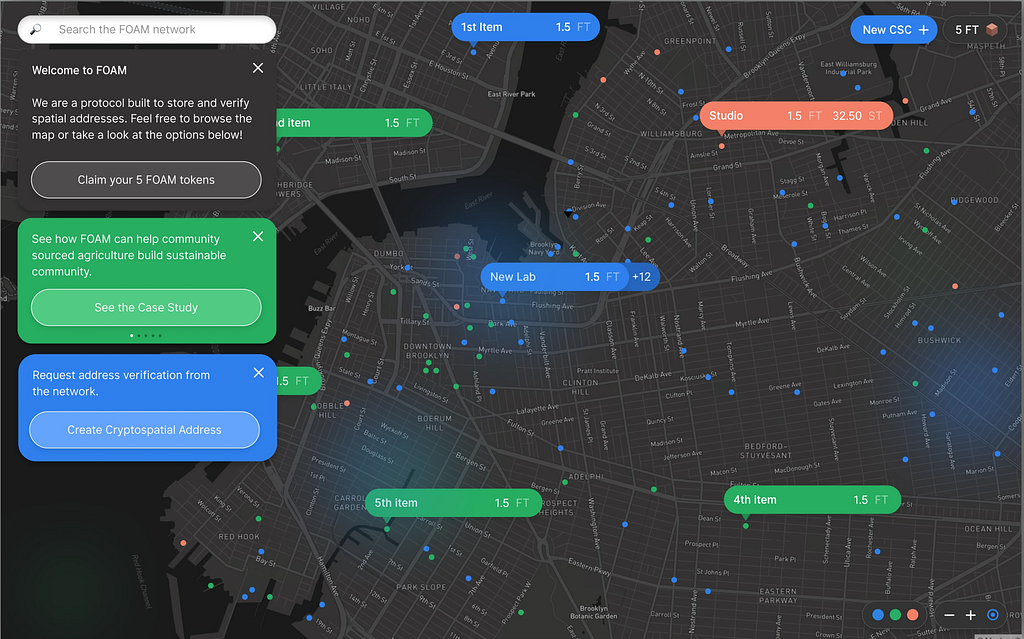This screenshot has height=639, width=1024.
Task: Click the GREENPOINT map label
Action: click(x=690, y=41)
